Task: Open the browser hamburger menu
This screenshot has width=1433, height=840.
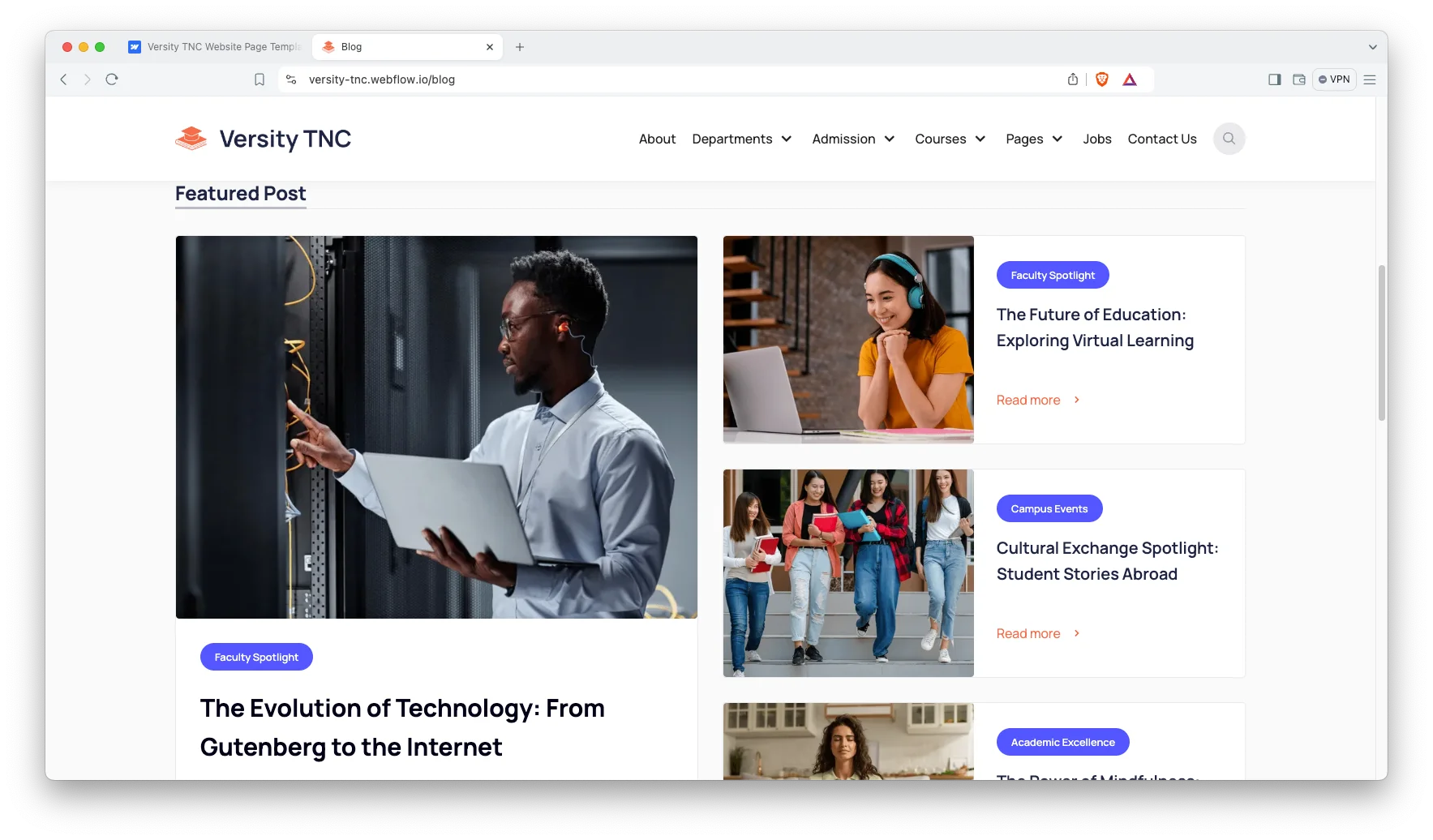Action: point(1370,79)
